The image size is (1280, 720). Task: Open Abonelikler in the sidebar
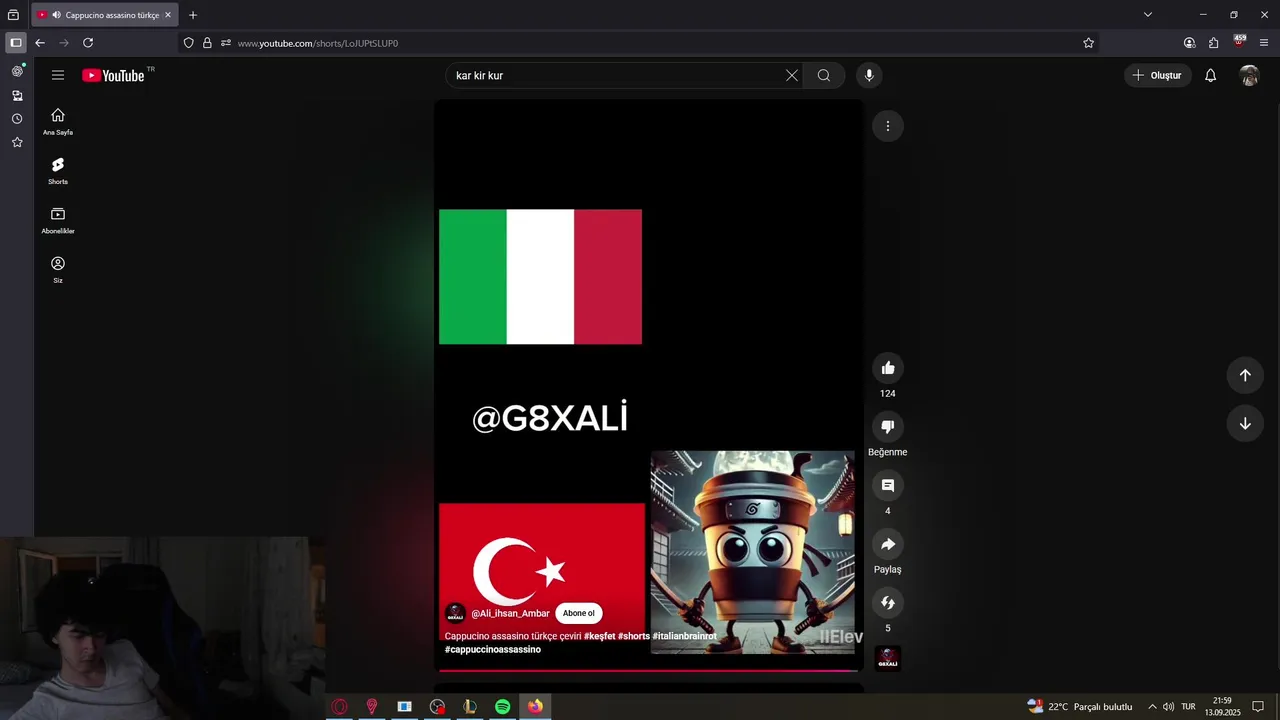coord(58,220)
